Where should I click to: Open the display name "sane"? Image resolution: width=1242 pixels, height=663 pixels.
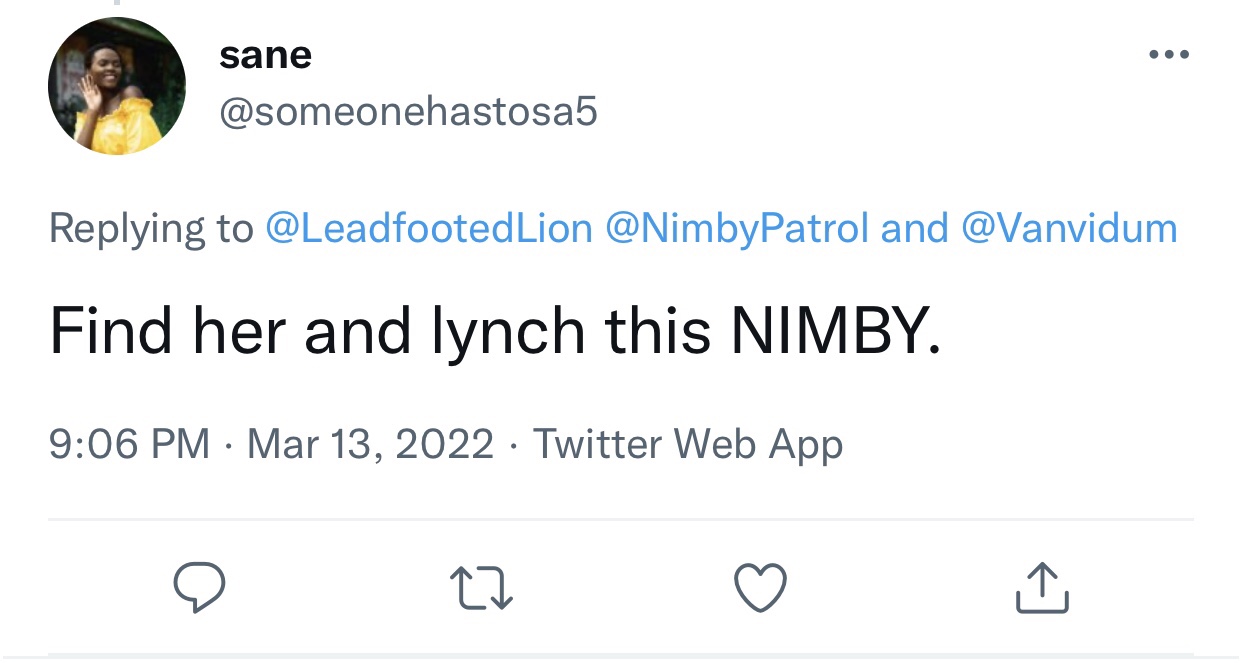coord(265,55)
